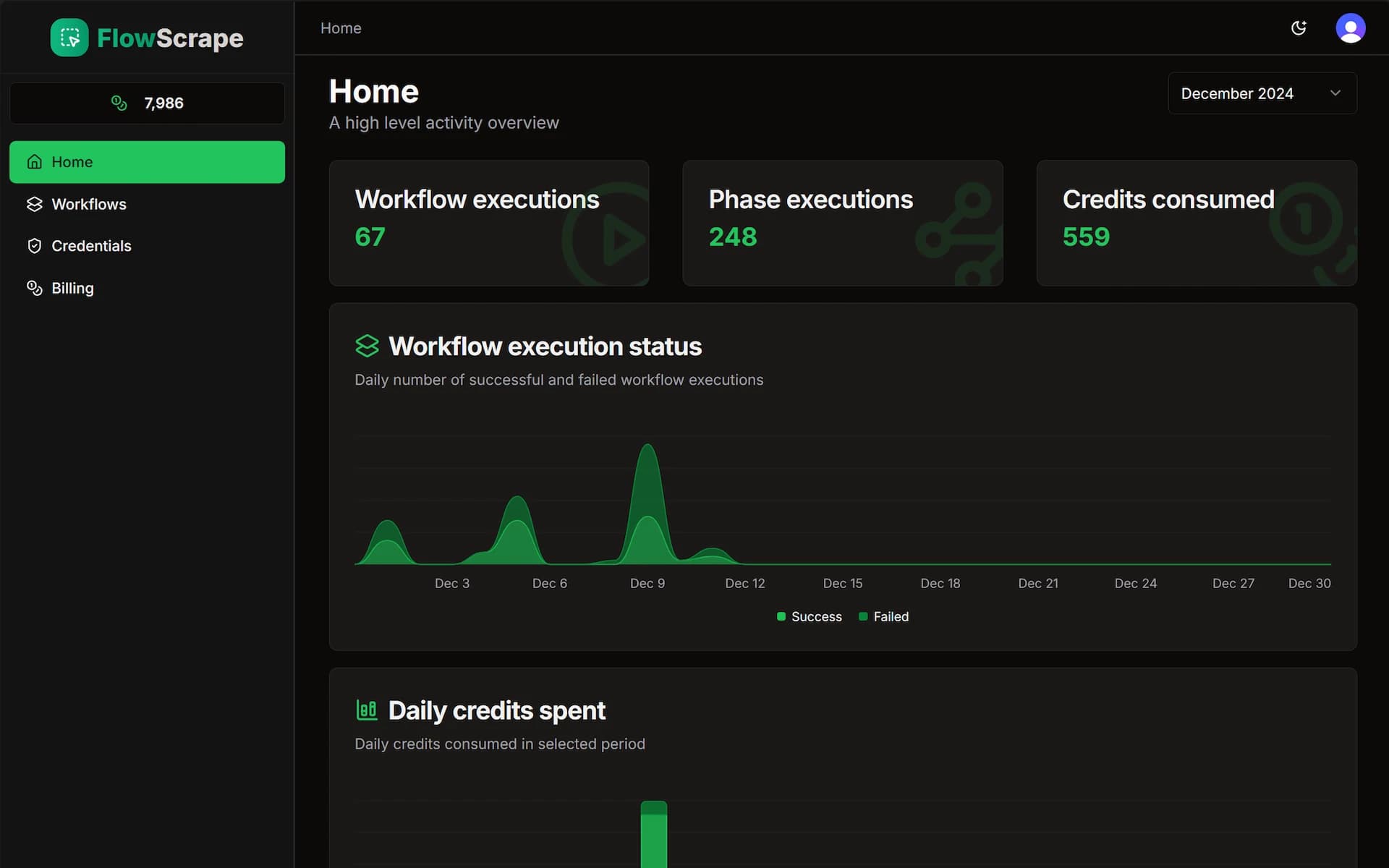Click the Home breadcrumb link
The height and width of the screenshot is (868, 1389).
tap(341, 28)
